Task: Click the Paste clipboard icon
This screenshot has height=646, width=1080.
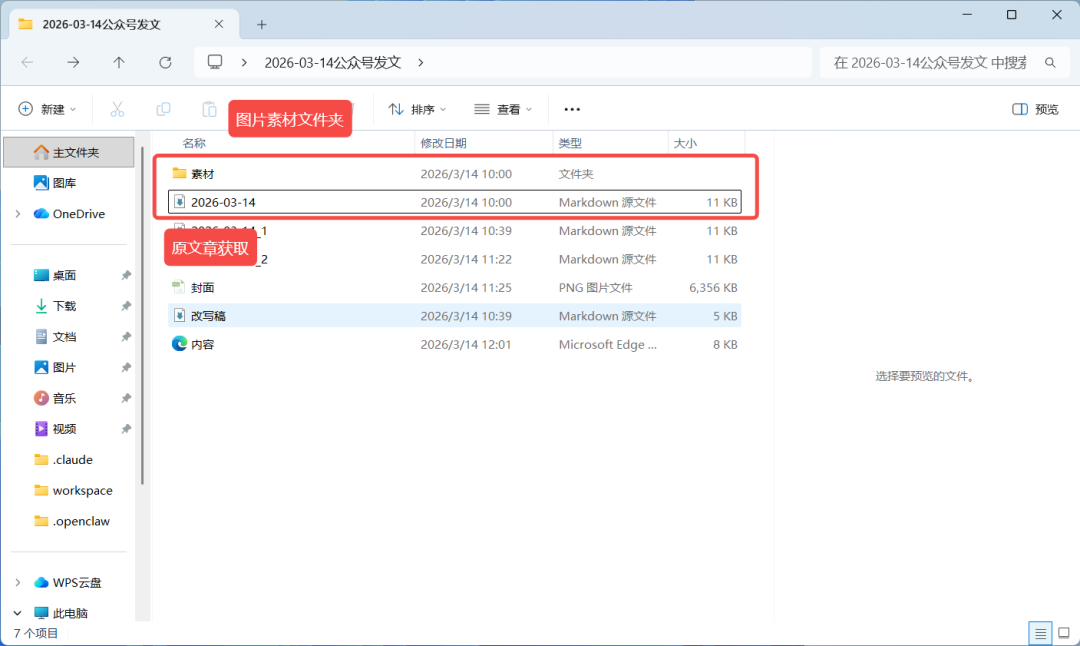Action: (209, 109)
